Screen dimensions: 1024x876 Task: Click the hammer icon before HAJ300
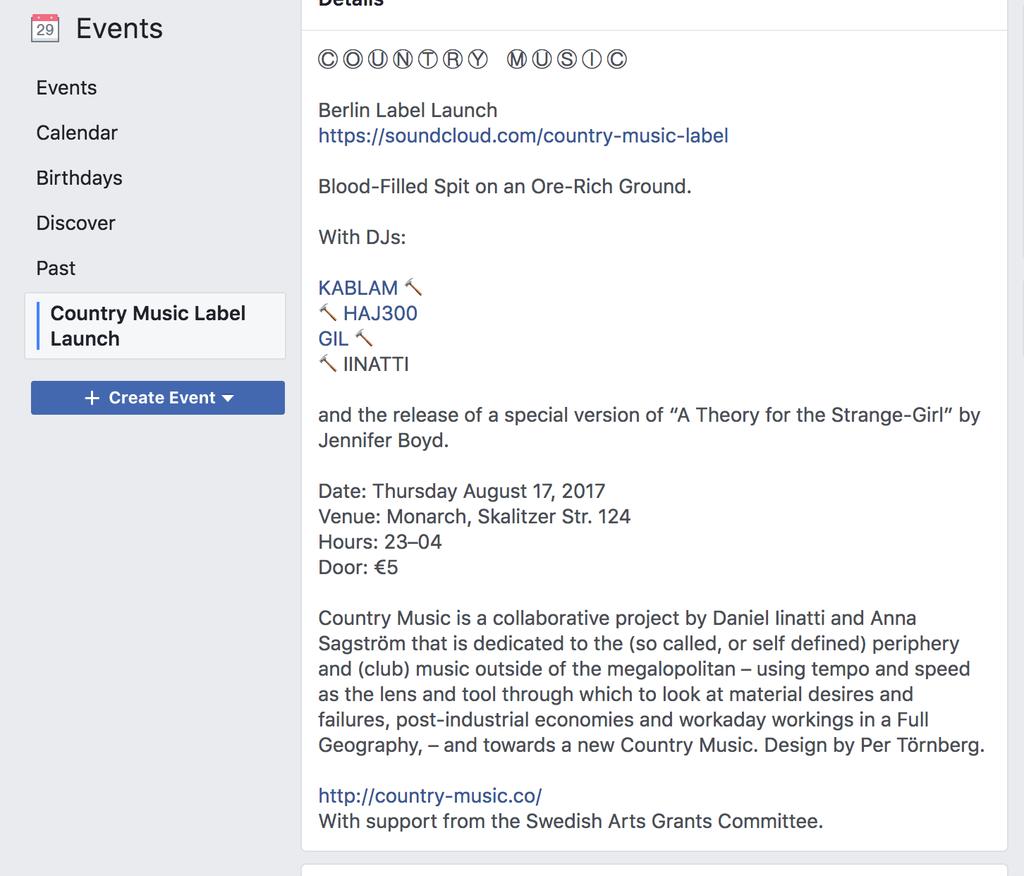pos(327,313)
